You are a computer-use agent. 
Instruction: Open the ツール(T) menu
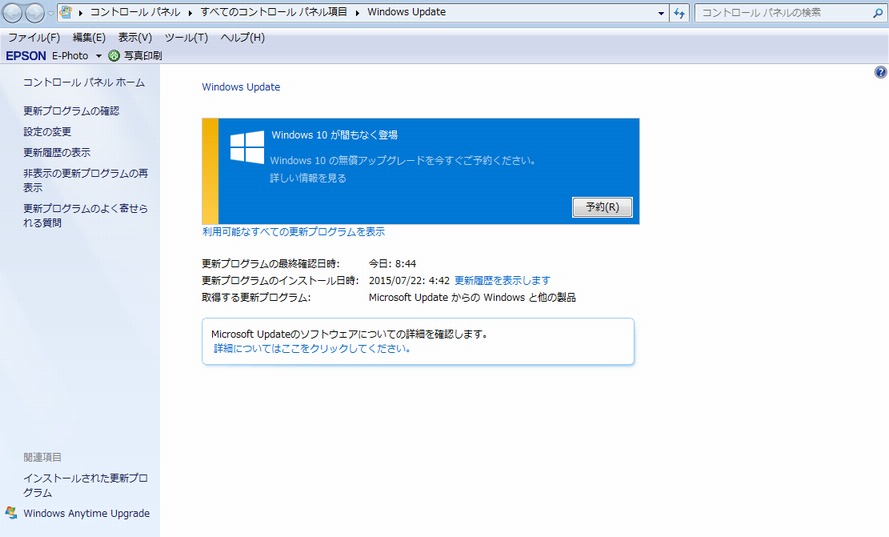(185, 37)
